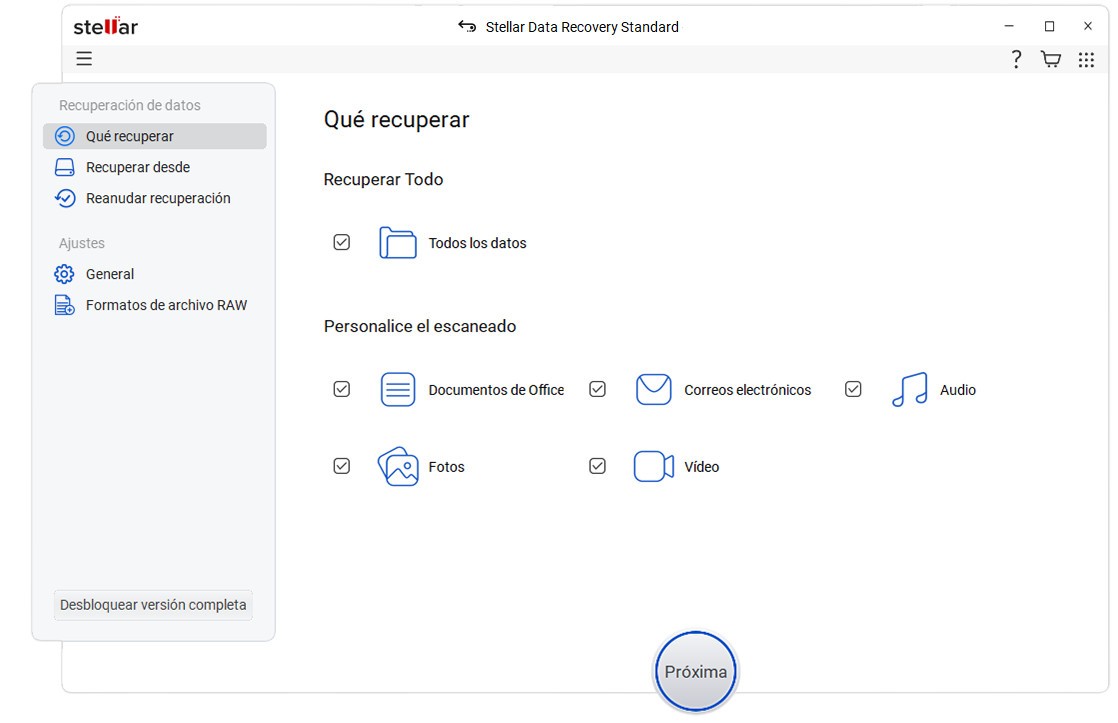Click Desbloquear versión completa button
This screenshot has width=1118, height=723.
point(153,605)
